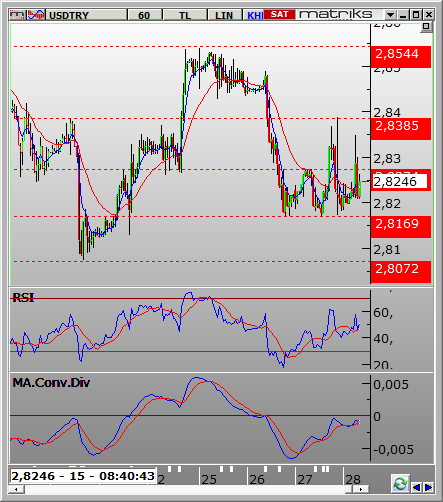Open the title bar dropdown arrow
The width and height of the screenshot is (443, 502).
click(390, 15)
